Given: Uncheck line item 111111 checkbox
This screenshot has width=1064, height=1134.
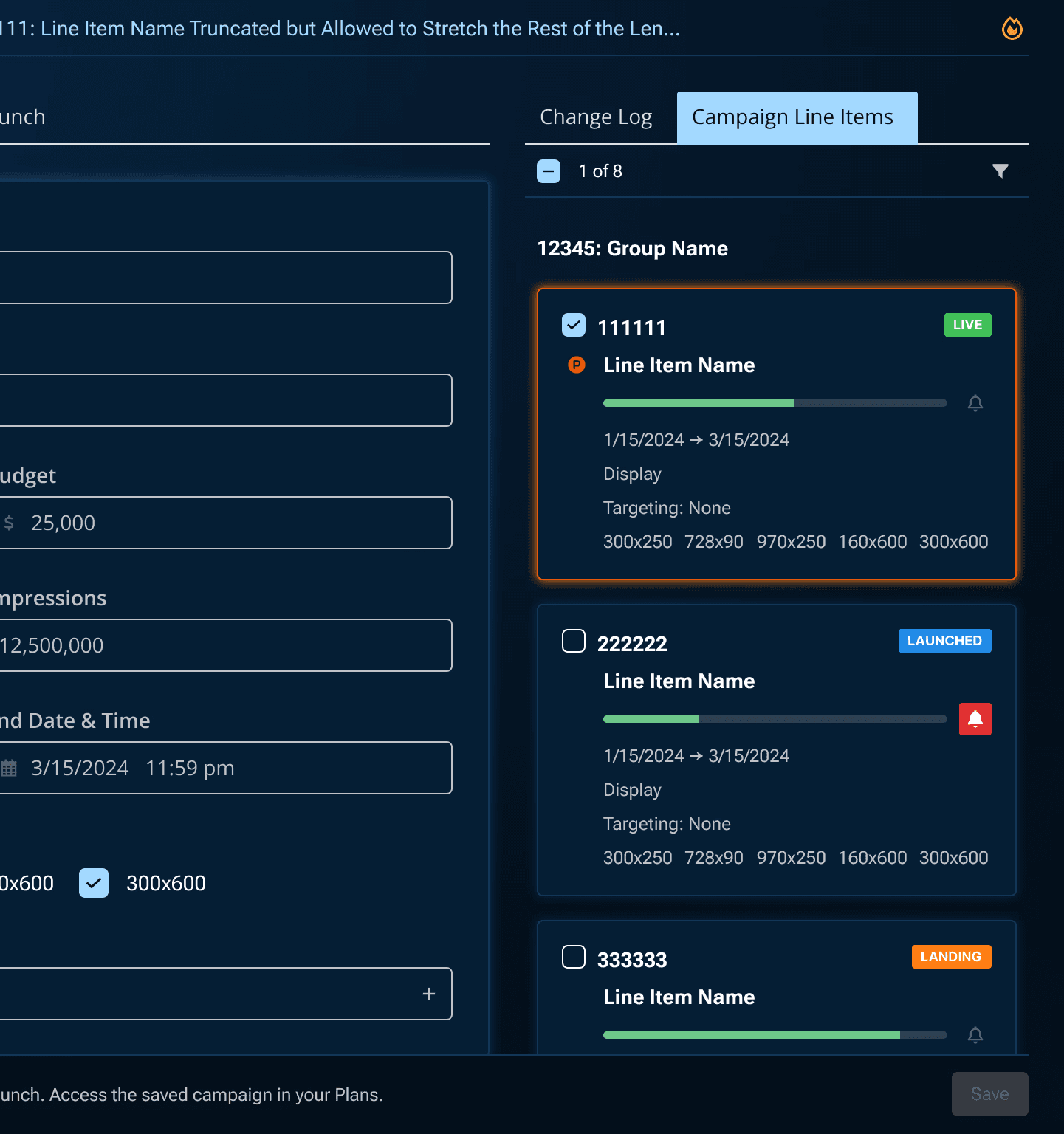Looking at the screenshot, I should tap(574, 325).
